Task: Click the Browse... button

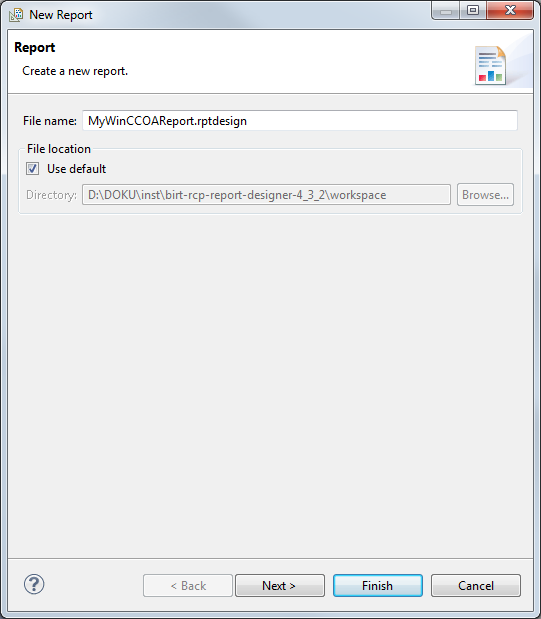Action: pos(485,195)
